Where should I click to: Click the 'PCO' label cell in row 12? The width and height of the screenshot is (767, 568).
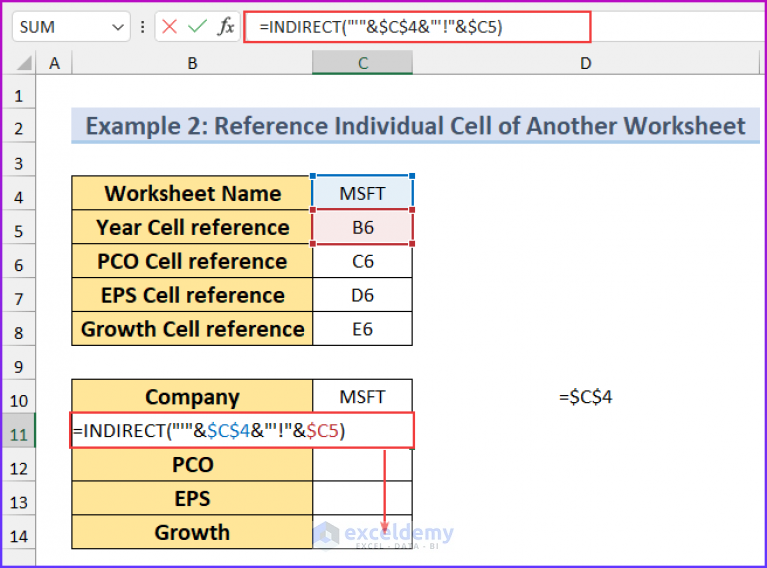point(192,464)
